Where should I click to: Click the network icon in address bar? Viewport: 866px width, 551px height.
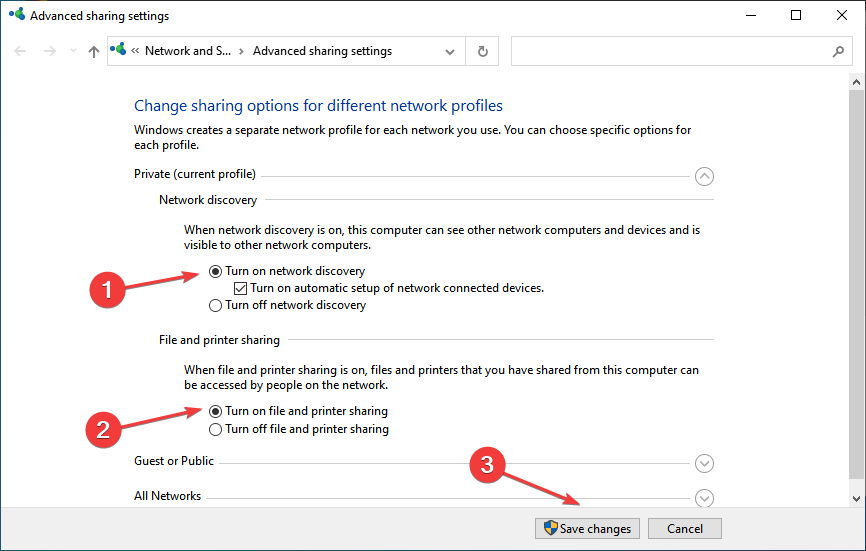click(121, 50)
